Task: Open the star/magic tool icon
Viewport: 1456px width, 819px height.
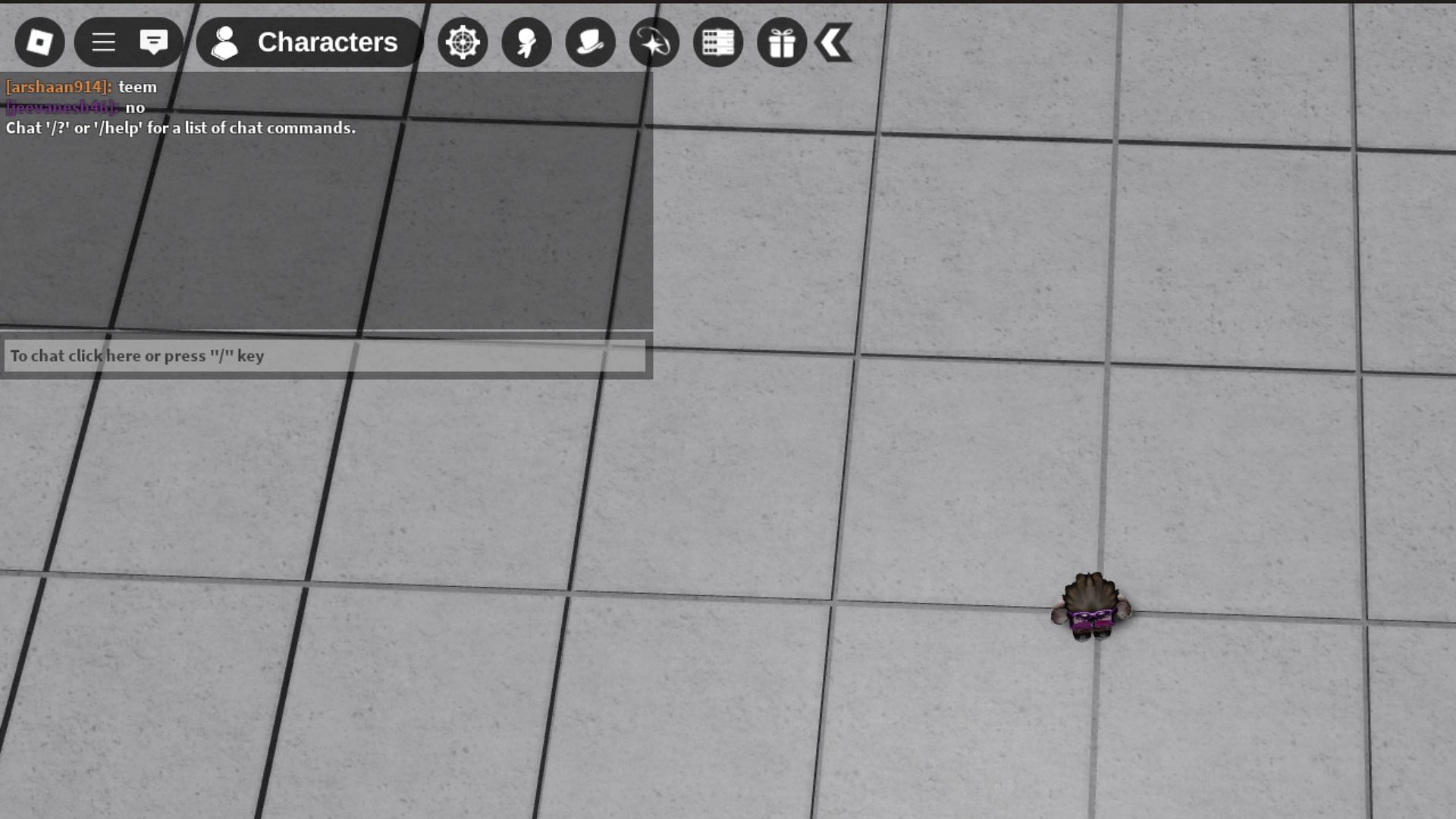Action: click(654, 42)
